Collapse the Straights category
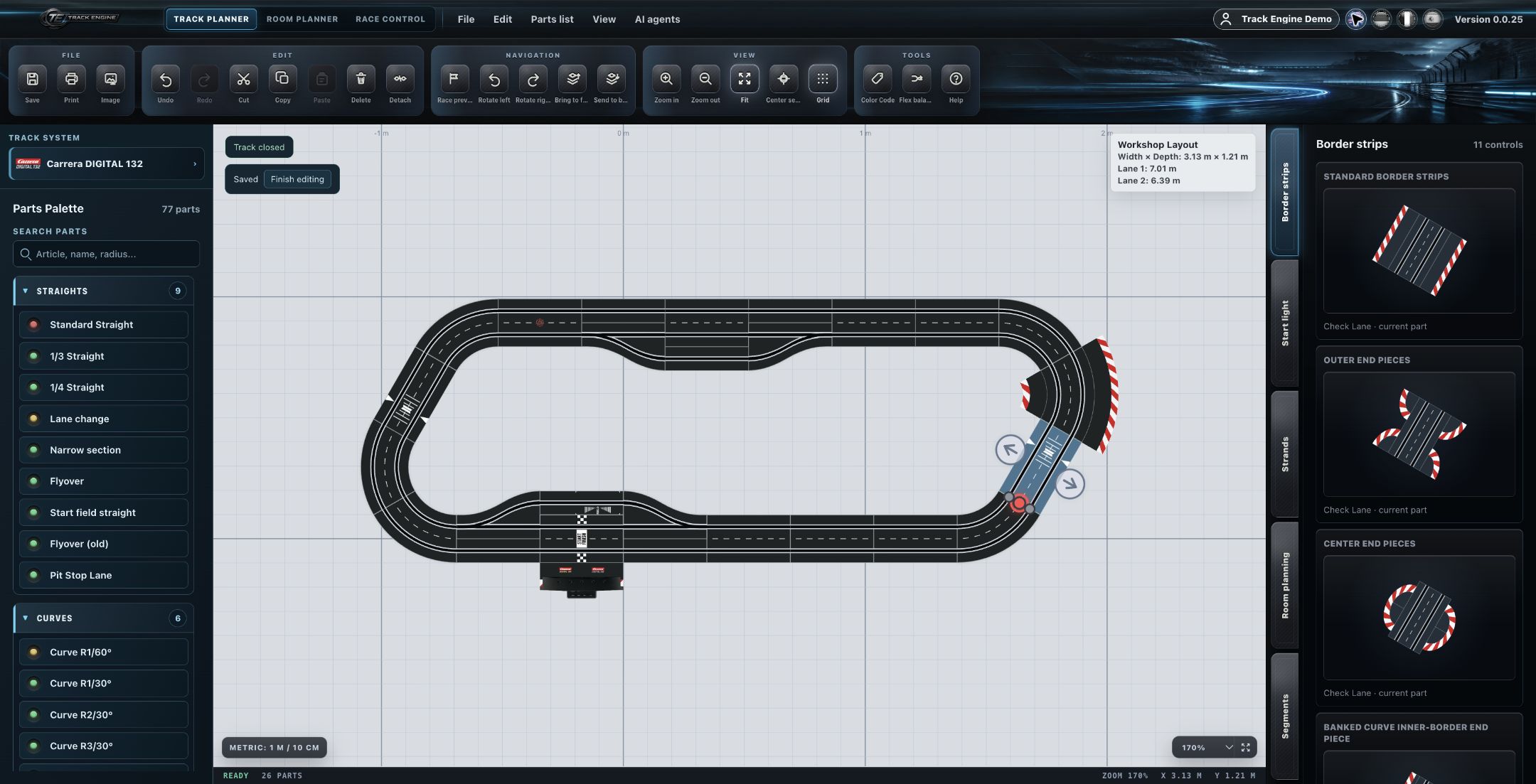The height and width of the screenshot is (784, 1536). click(x=104, y=291)
